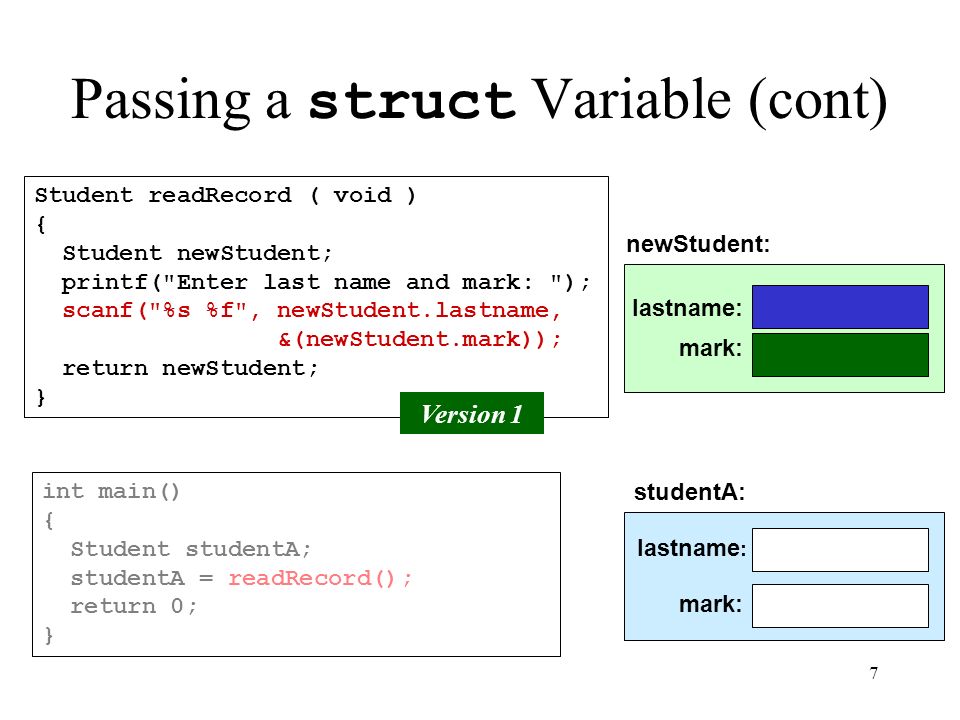
Task: Click the 'studentA:' diagram heading
Action: [x=689, y=492]
